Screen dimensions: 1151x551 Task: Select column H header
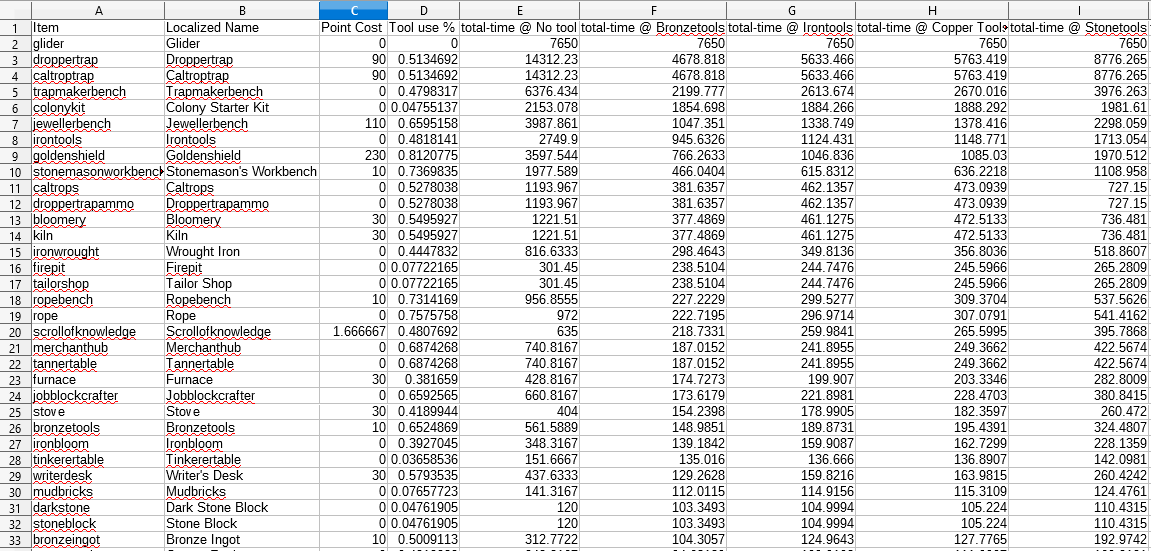click(x=932, y=10)
